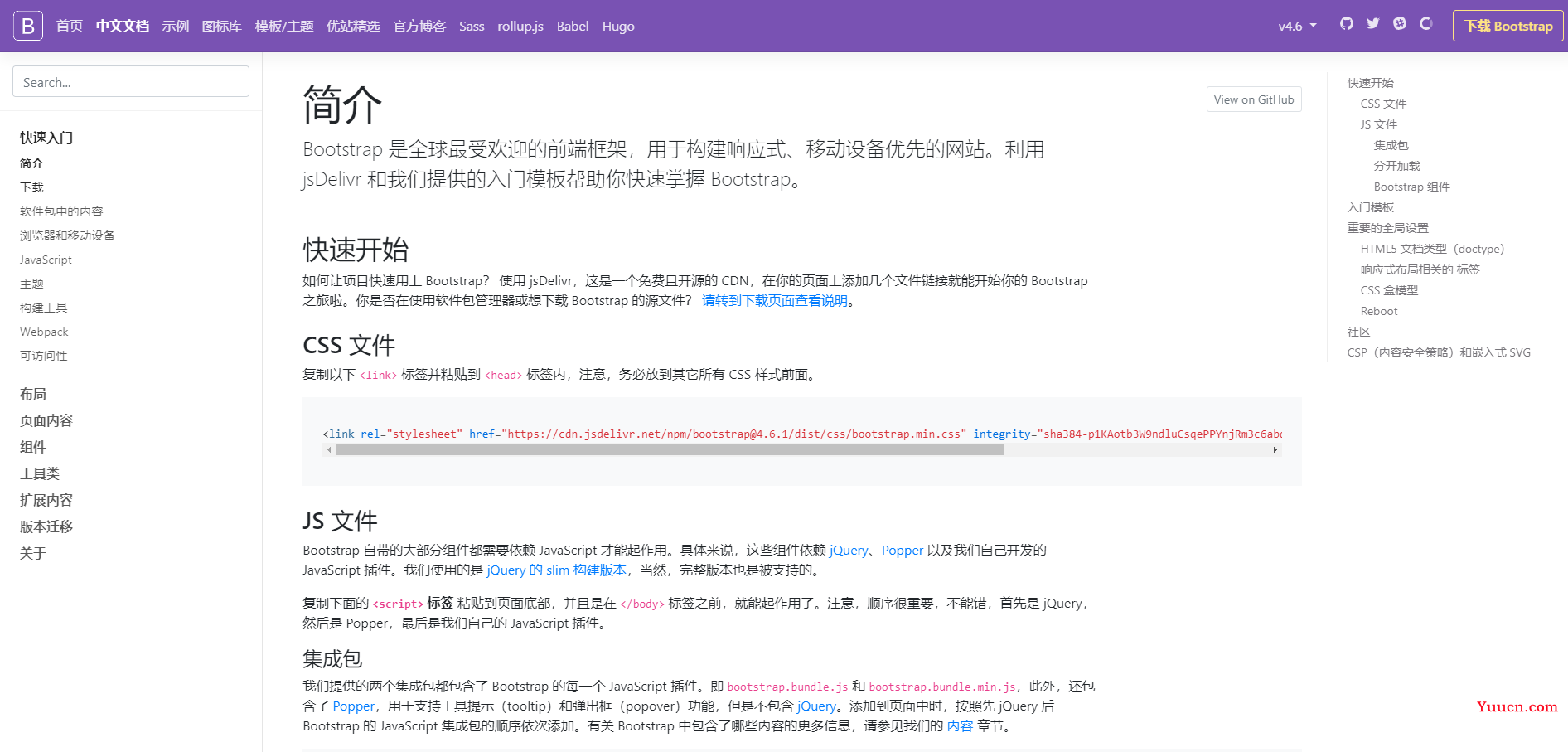The height and width of the screenshot is (752, 1568).
Task: Select 中文文档 in the navbar
Action: point(123,26)
